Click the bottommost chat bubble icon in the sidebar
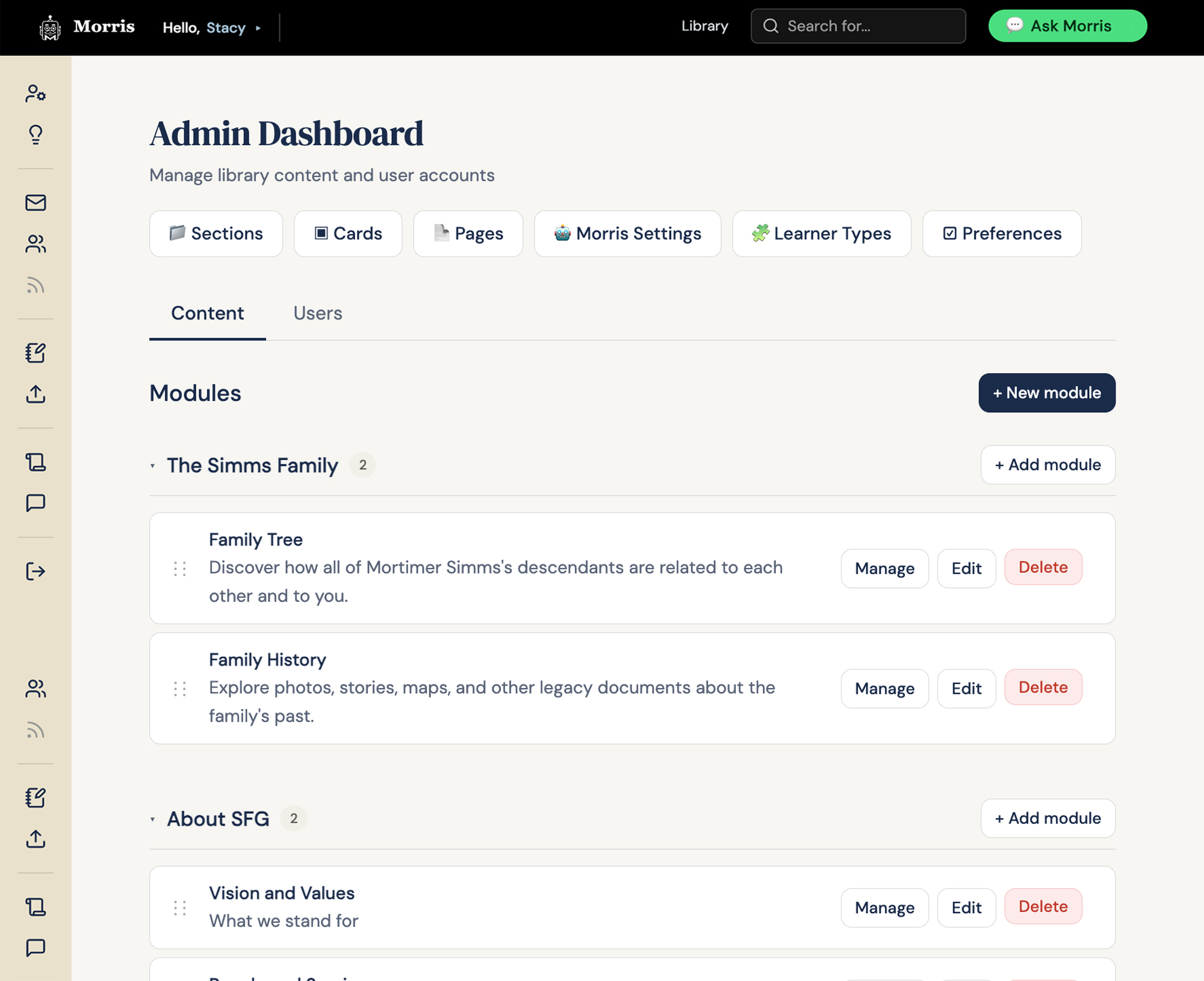Viewport: 1204px width, 981px height. [x=36, y=948]
